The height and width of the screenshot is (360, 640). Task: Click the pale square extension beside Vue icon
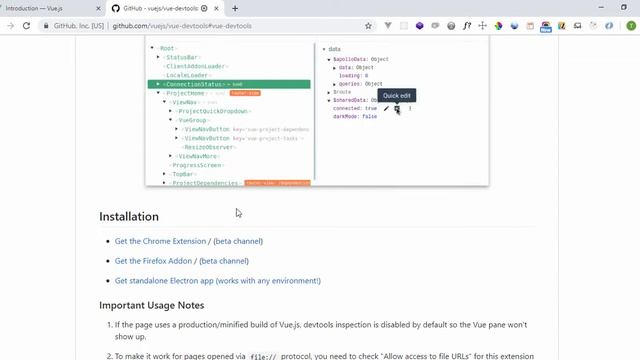tap(404, 26)
